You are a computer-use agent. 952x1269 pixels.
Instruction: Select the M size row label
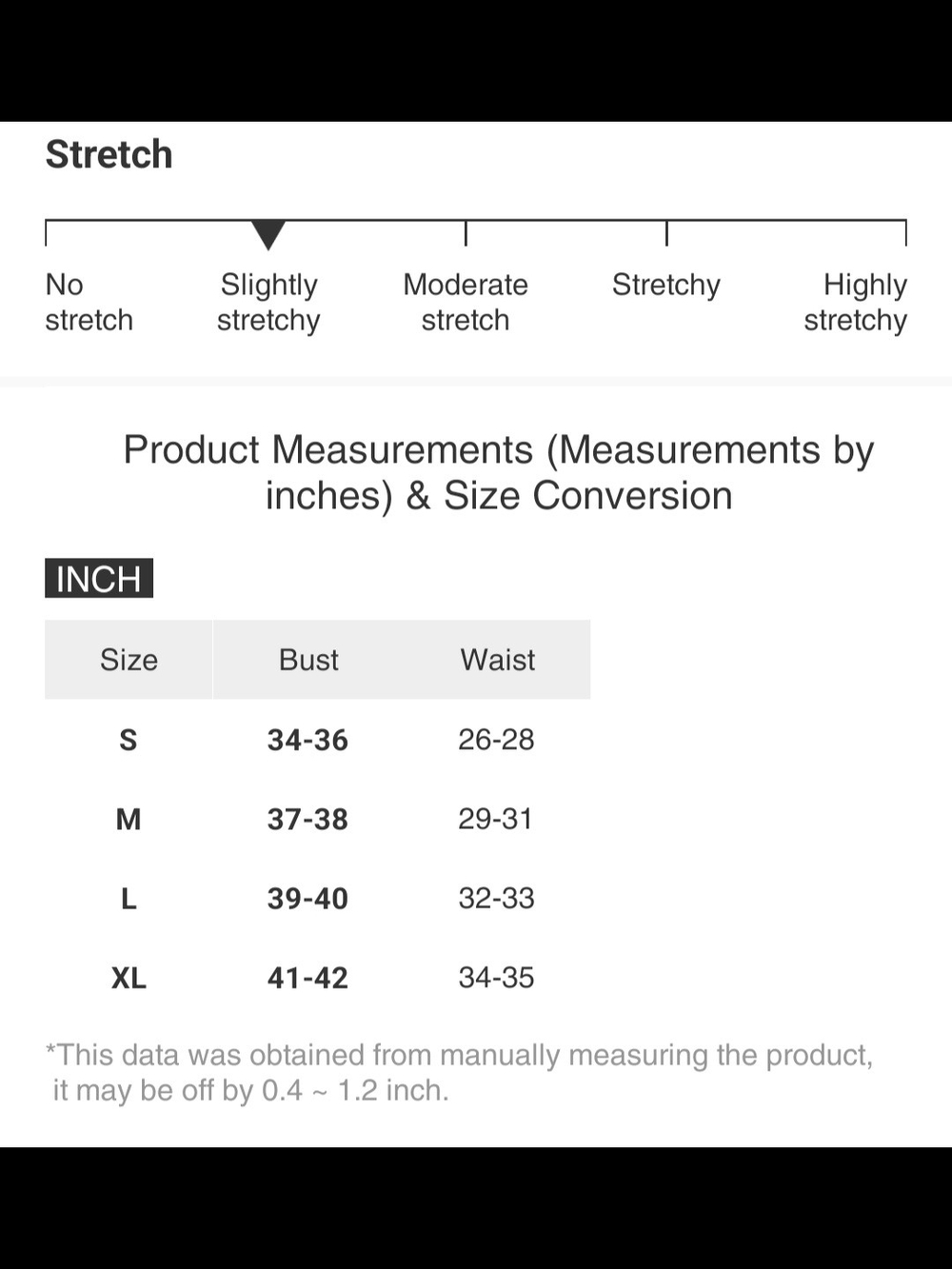(x=129, y=819)
